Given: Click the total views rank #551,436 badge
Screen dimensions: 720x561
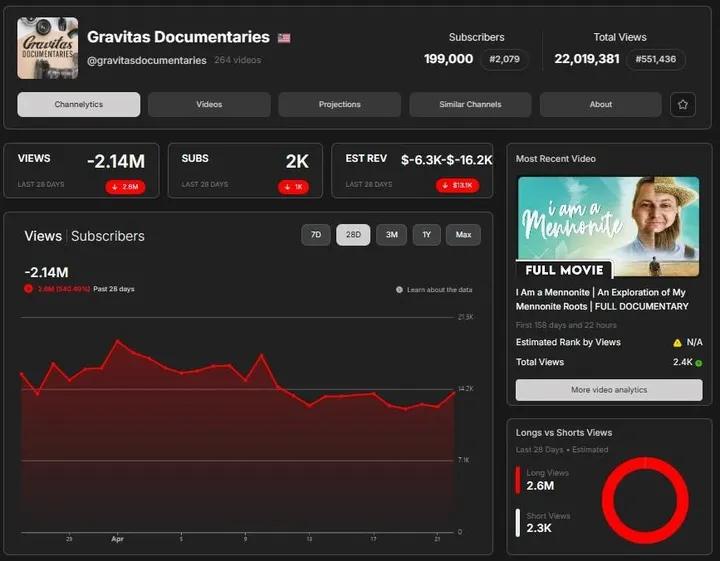Looking at the screenshot, I should pos(655,59).
